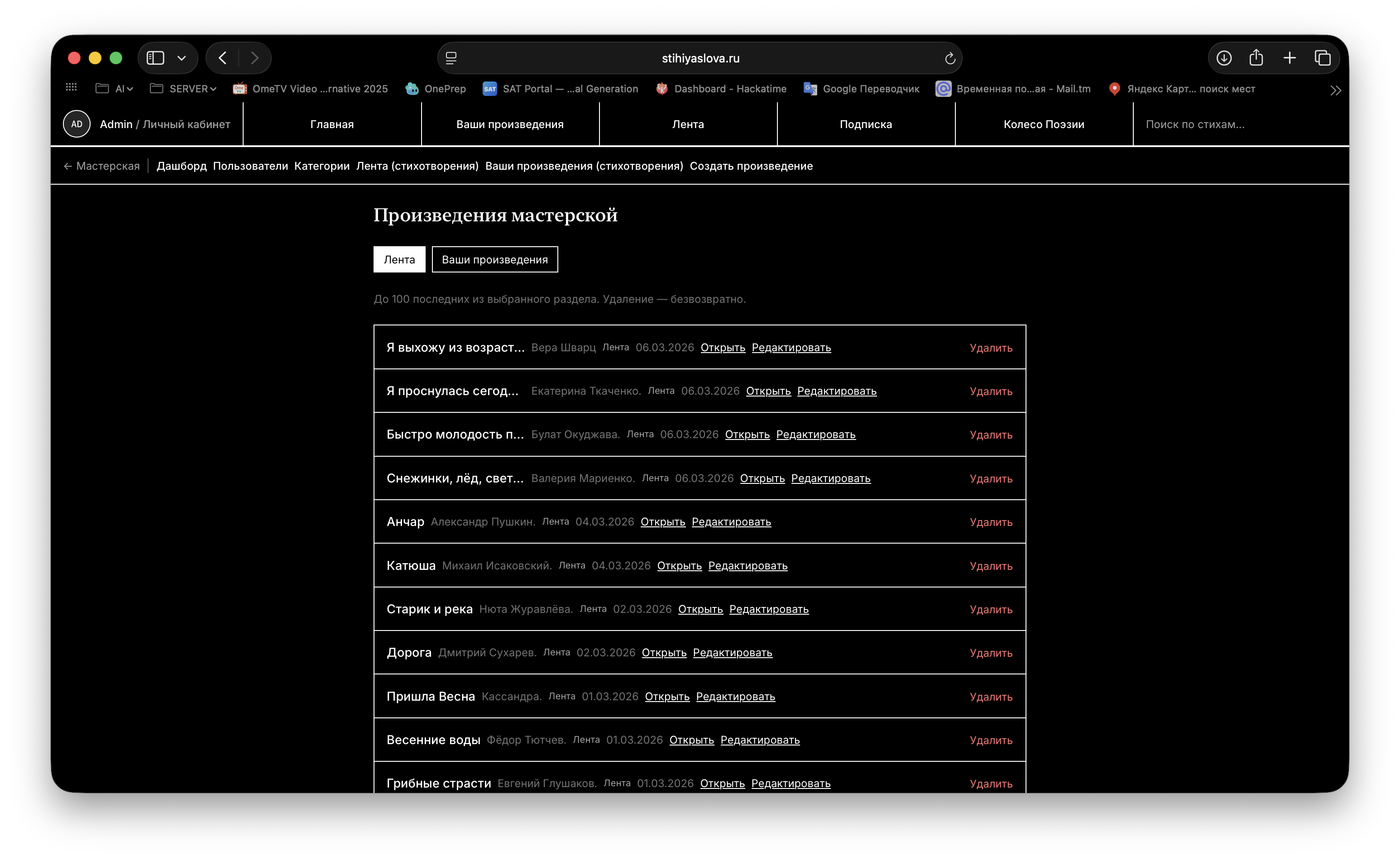Go back with the left arrow button
Viewport: 1400px width, 860px height.
(222, 58)
